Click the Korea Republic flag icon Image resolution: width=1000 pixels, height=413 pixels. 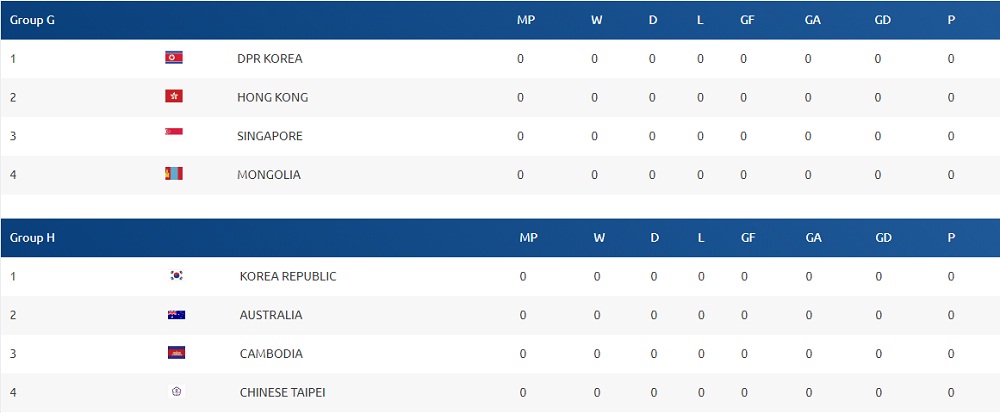(177, 276)
